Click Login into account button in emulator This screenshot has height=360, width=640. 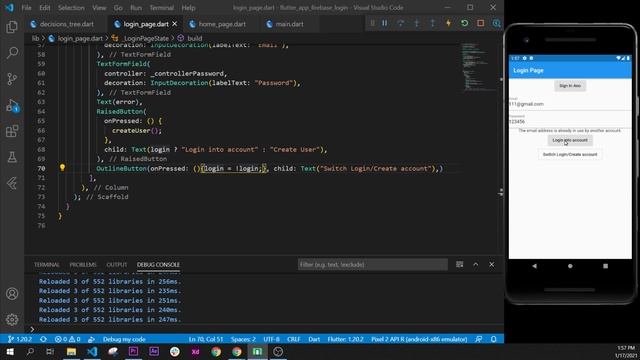click(570, 140)
